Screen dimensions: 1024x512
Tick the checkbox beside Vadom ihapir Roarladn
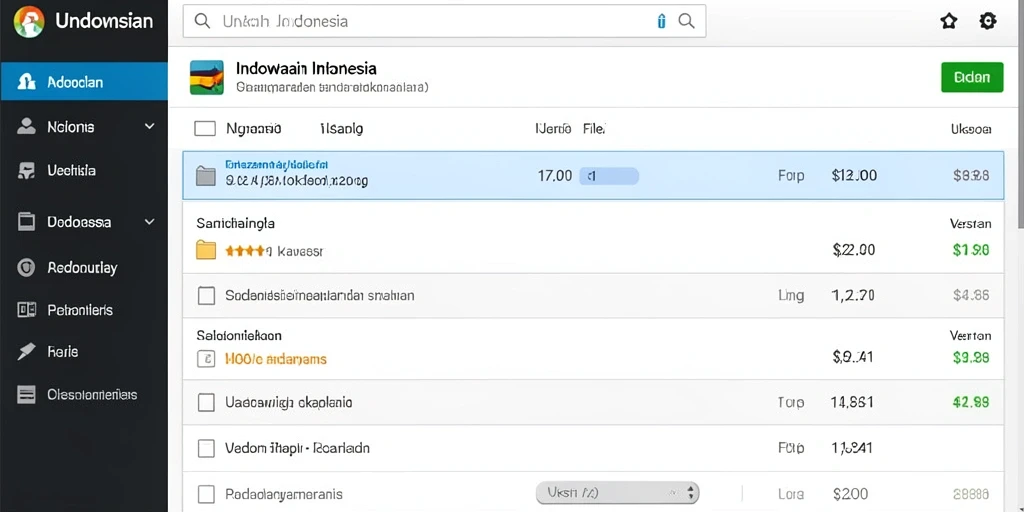pos(206,448)
